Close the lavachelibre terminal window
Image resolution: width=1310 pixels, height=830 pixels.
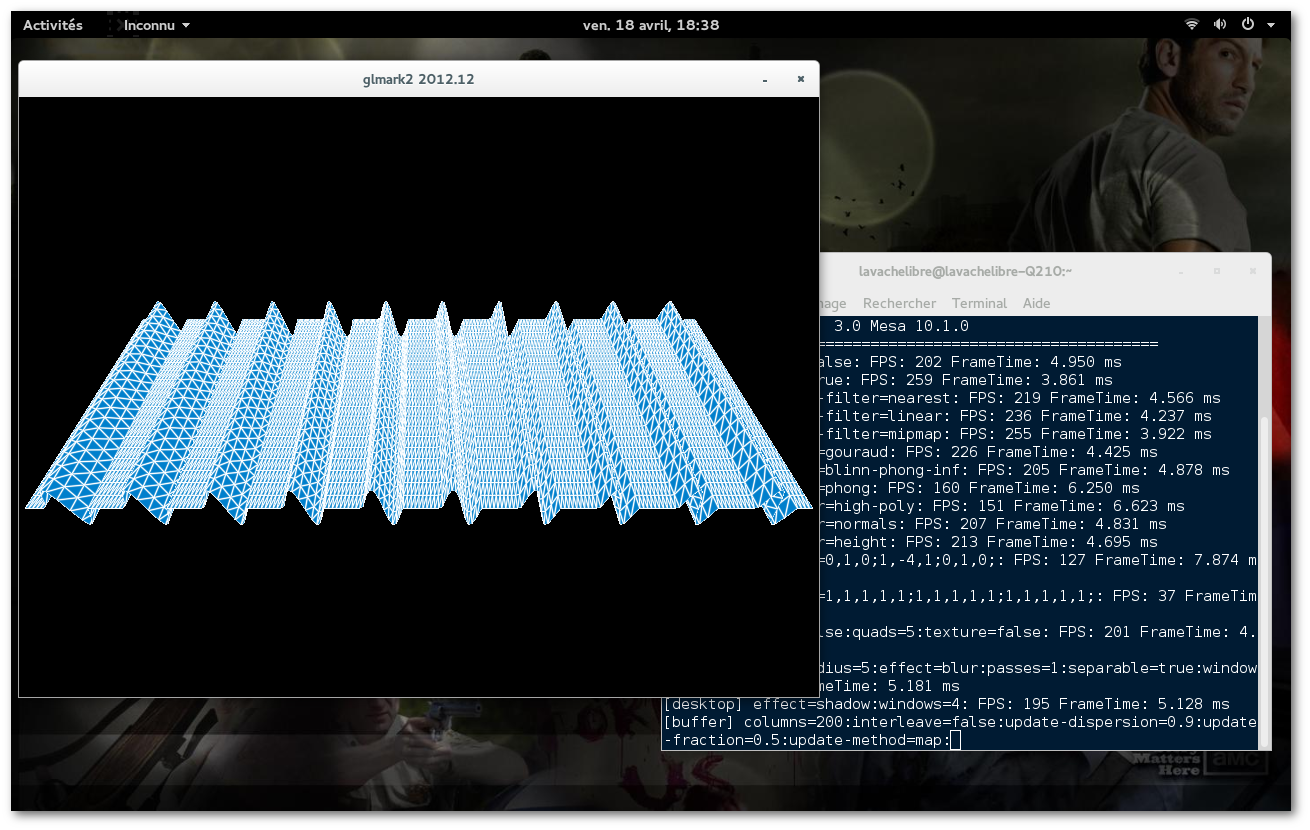click(1252, 271)
